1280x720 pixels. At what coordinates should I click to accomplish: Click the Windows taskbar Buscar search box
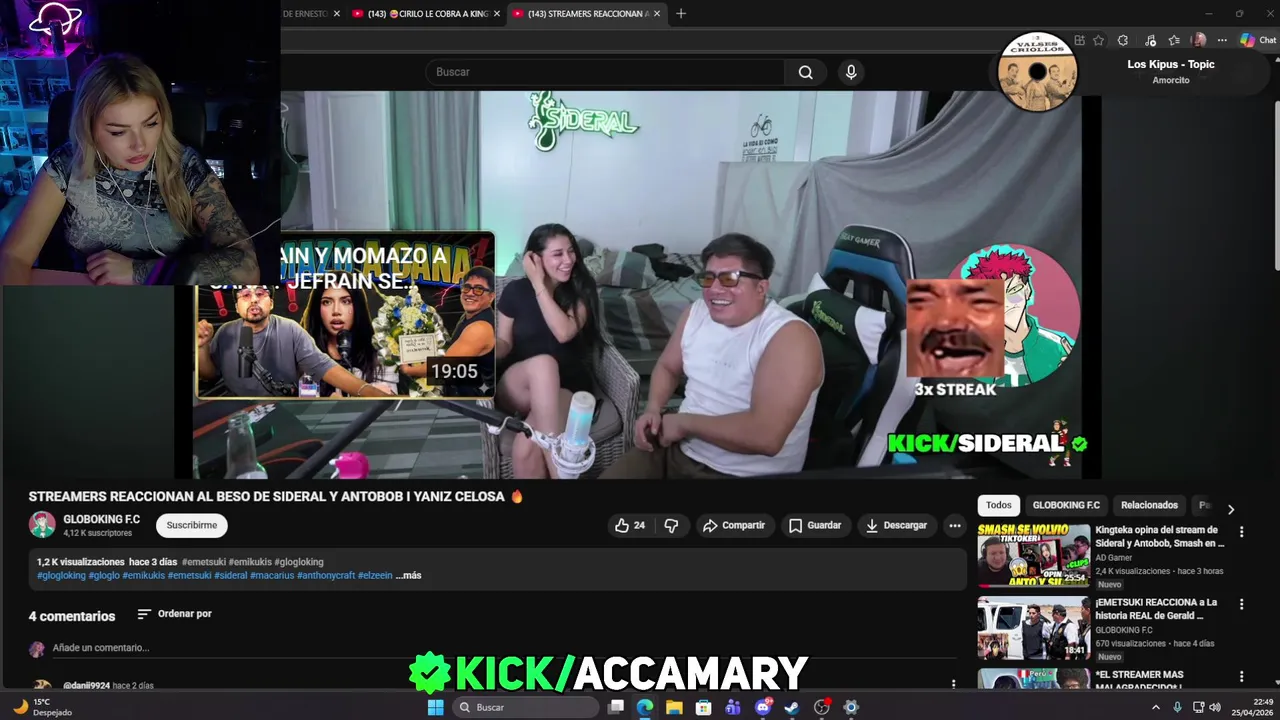coord(525,707)
